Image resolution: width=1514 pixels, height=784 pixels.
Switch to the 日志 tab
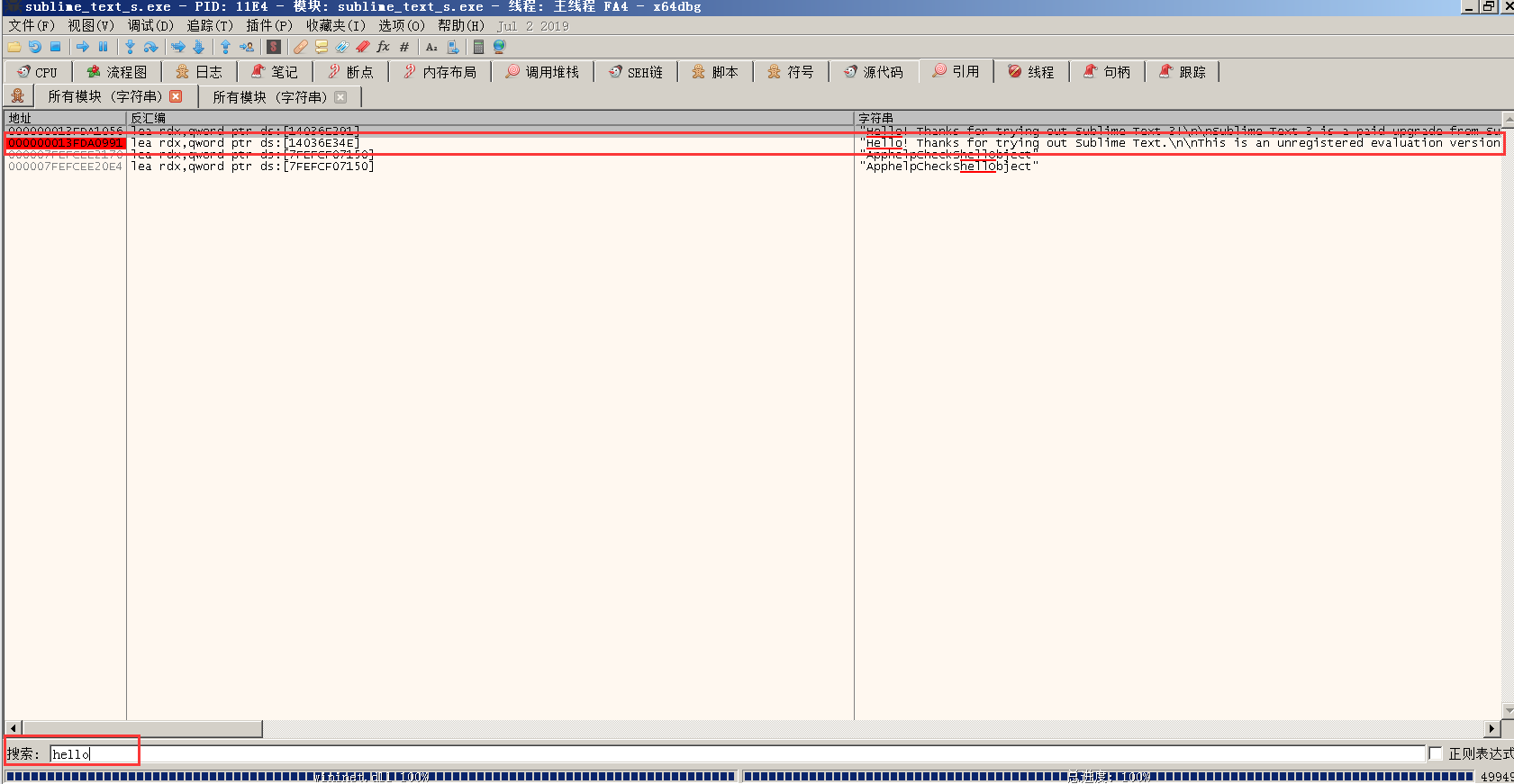[x=199, y=72]
